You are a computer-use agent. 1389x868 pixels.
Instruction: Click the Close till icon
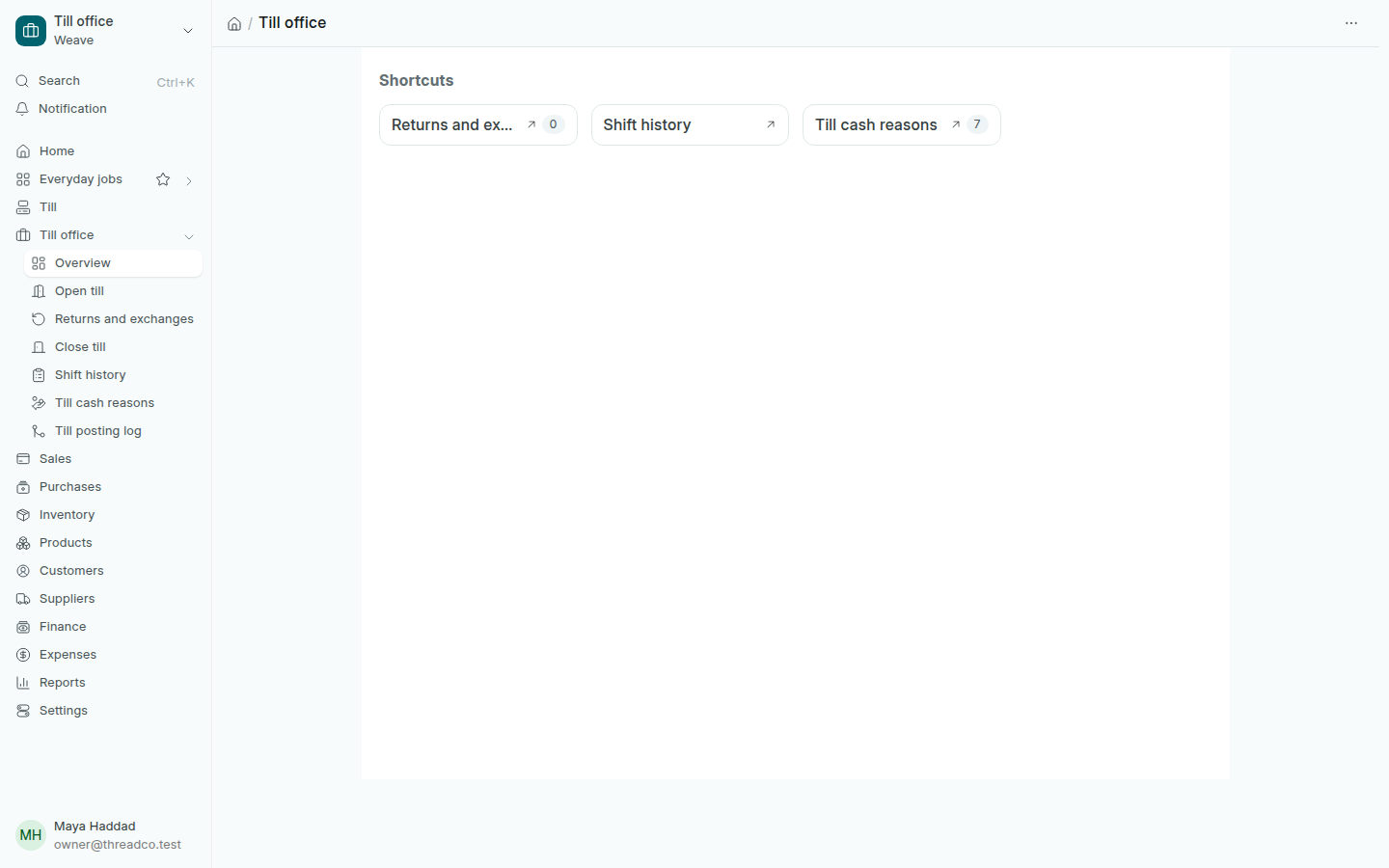39,347
